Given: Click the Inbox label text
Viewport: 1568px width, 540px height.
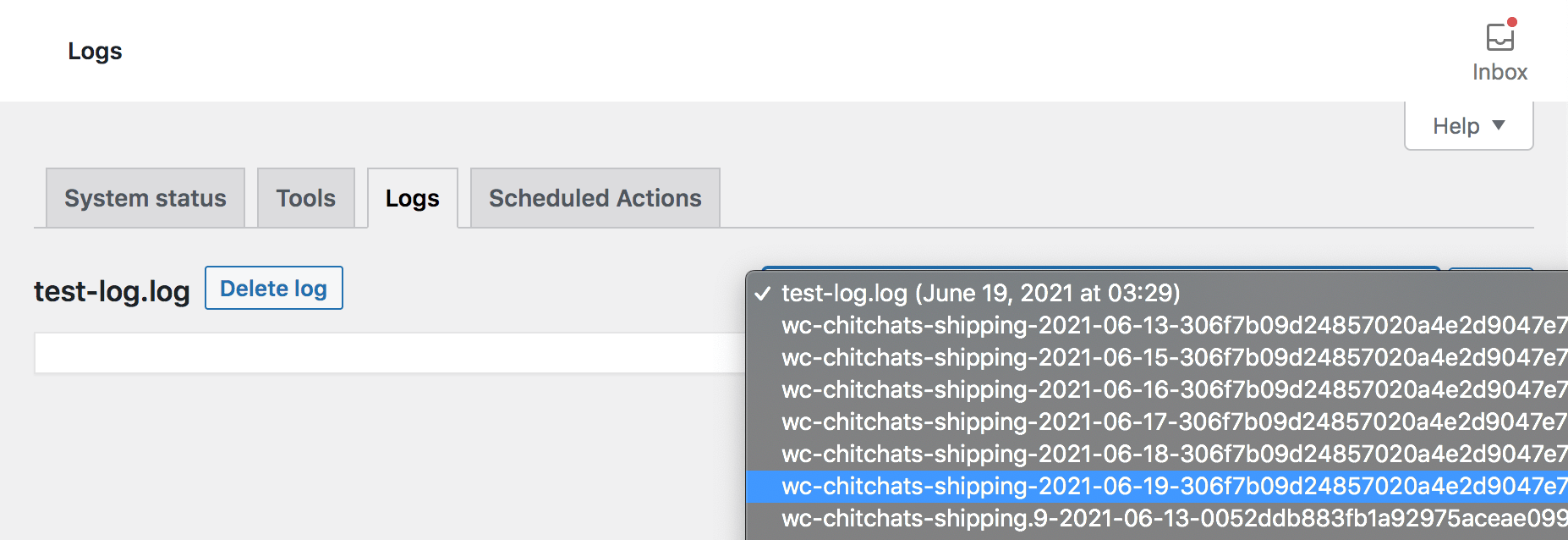Looking at the screenshot, I should pyautogui.click(x=1499, y=72).
